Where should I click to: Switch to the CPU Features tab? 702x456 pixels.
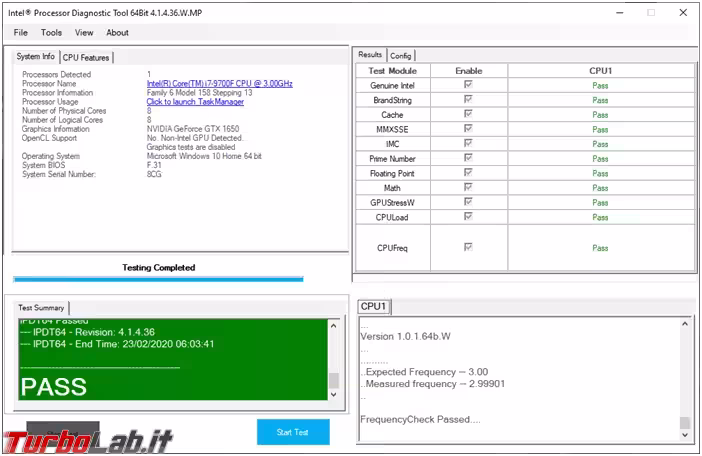click(86, 58)
